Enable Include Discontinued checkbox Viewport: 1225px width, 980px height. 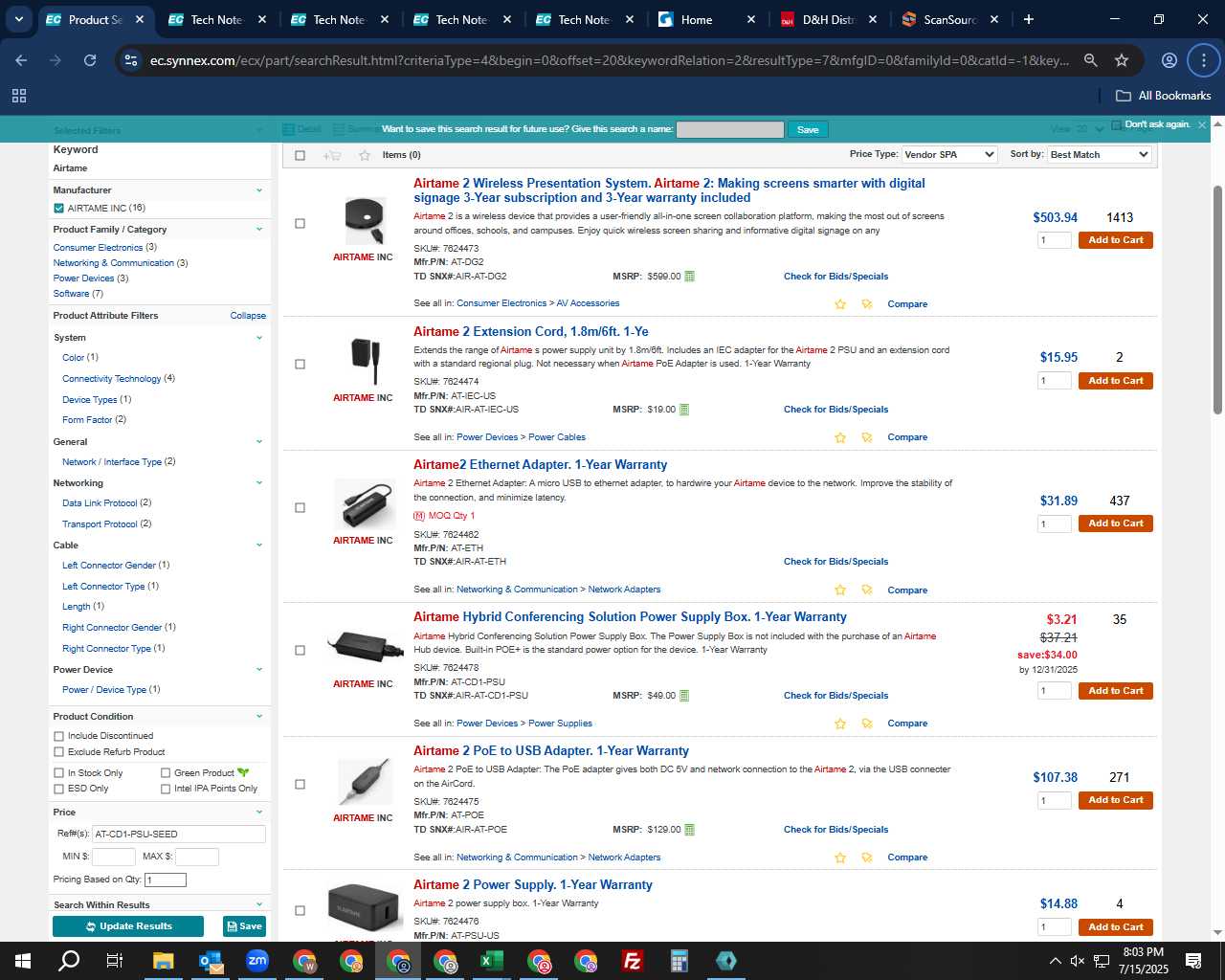click(58, 736)
